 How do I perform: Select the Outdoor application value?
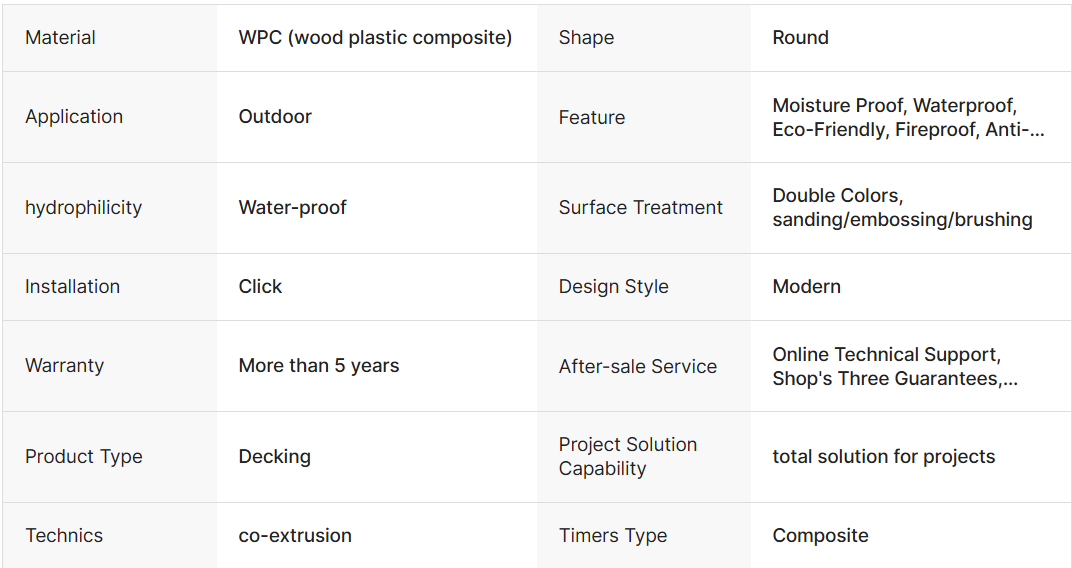click(x=275, y=117)
